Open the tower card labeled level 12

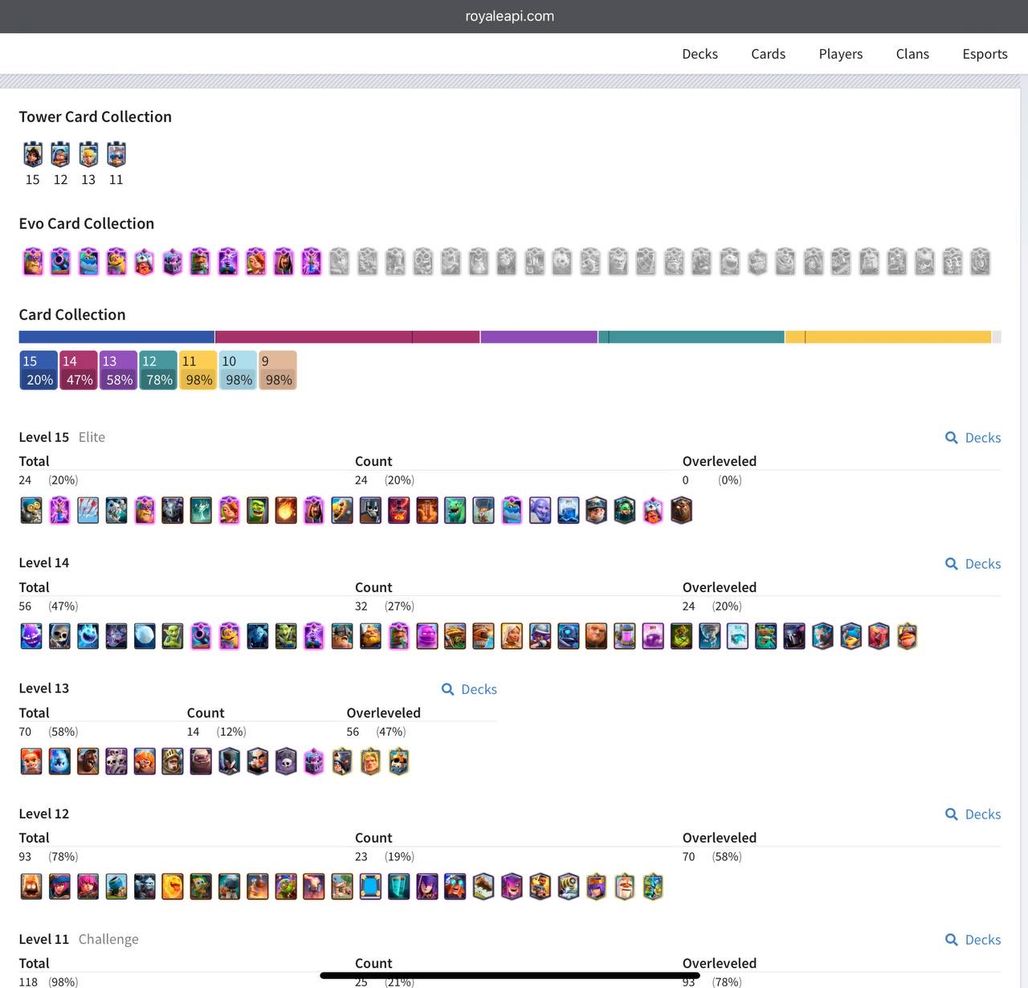(x=60, y=155)
